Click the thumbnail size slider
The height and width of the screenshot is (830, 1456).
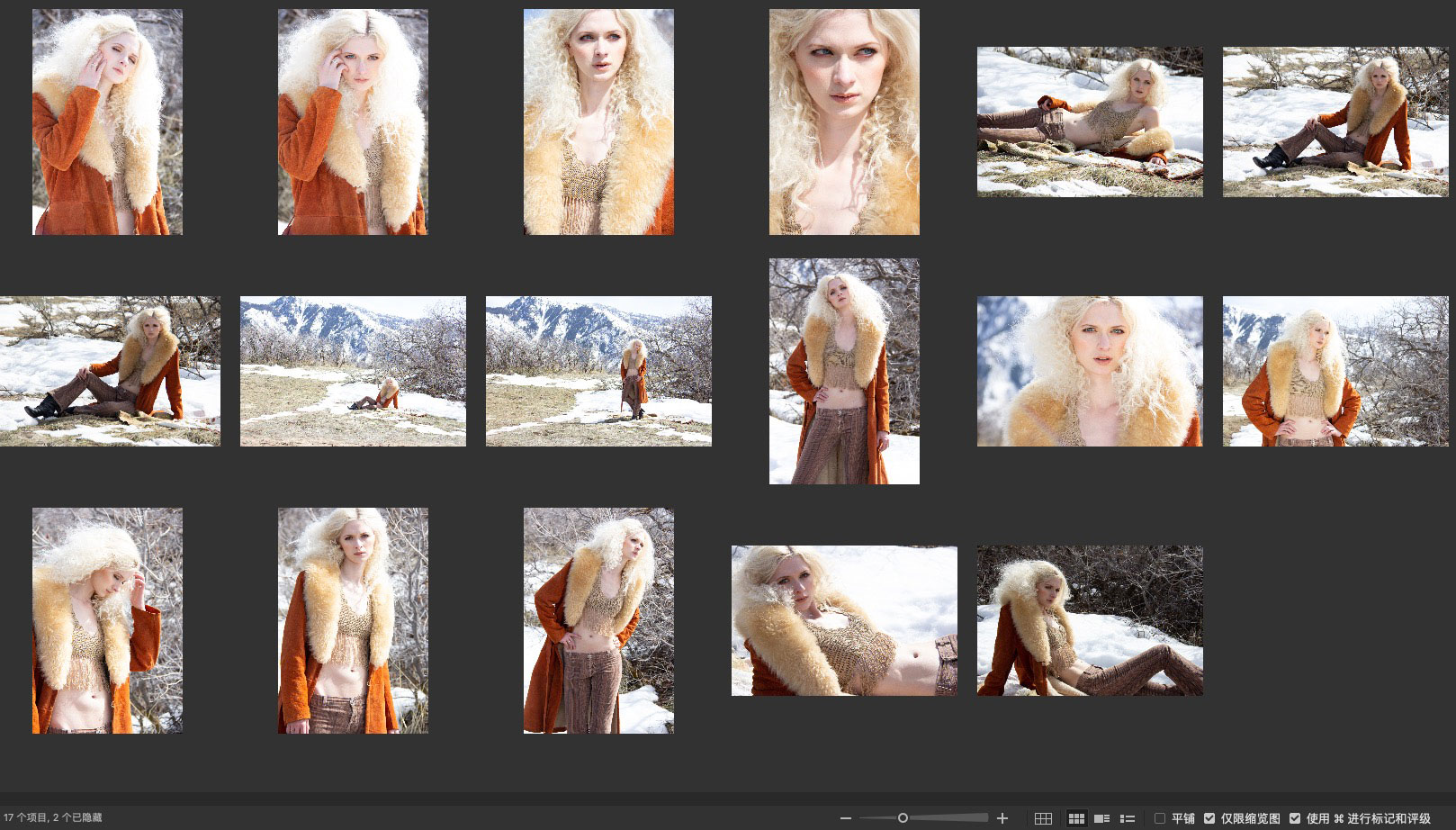pos(903,818)
